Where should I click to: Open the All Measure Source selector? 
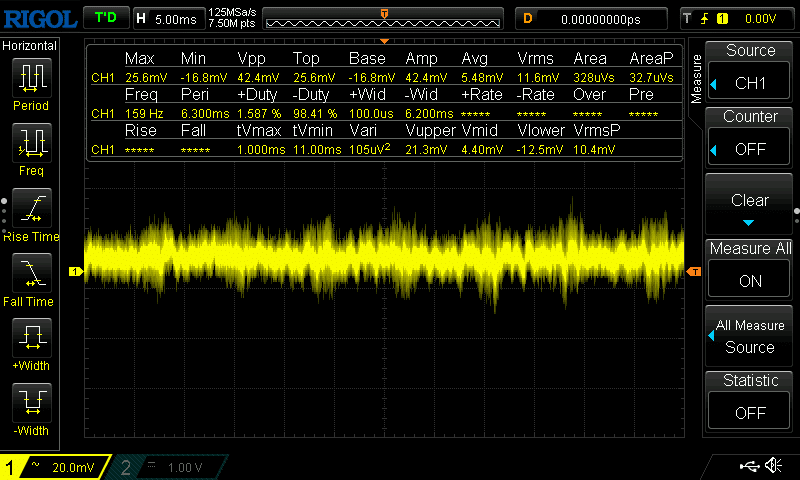coord(750,336)
